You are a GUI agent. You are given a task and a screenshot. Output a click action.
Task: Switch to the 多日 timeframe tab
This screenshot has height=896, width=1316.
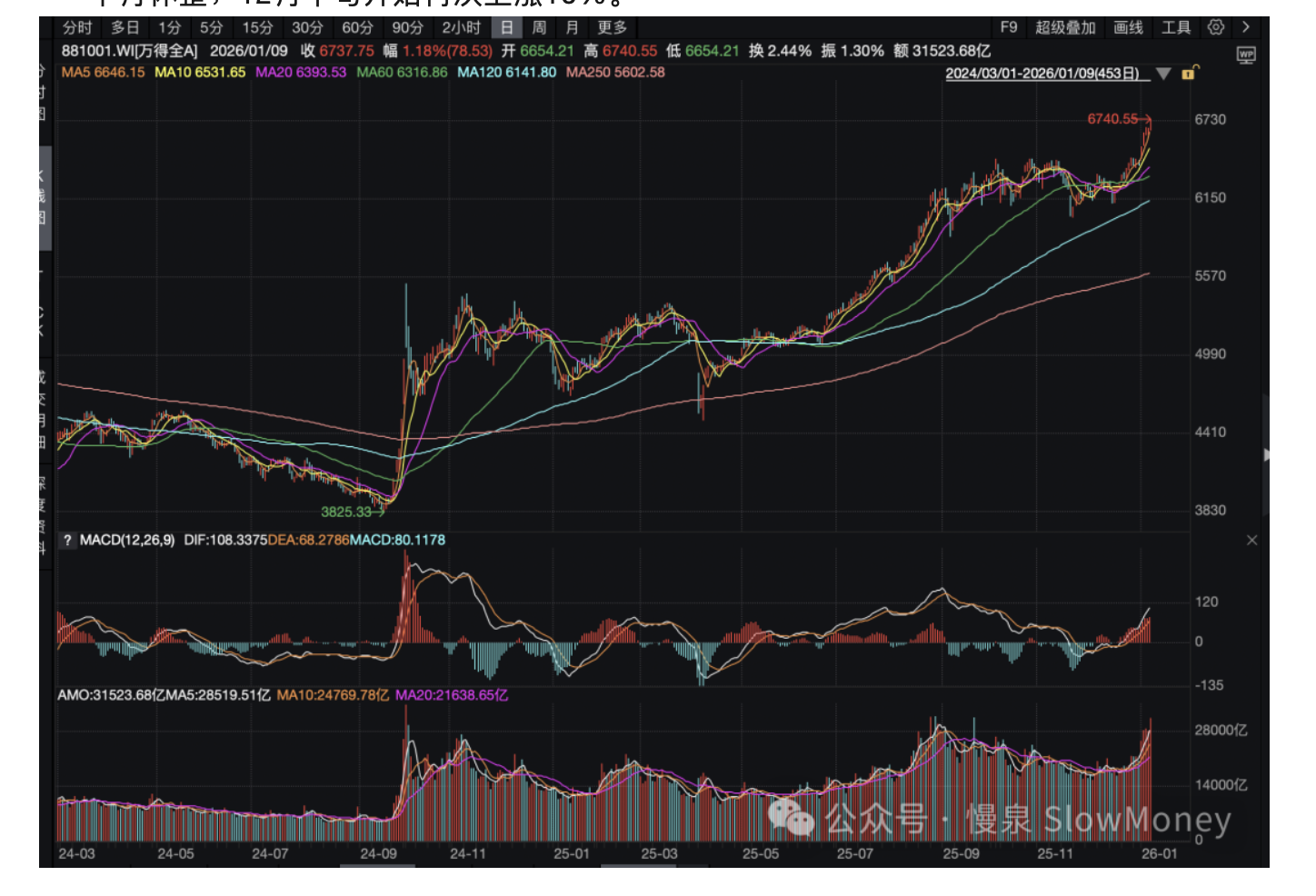tap(125, 27)
